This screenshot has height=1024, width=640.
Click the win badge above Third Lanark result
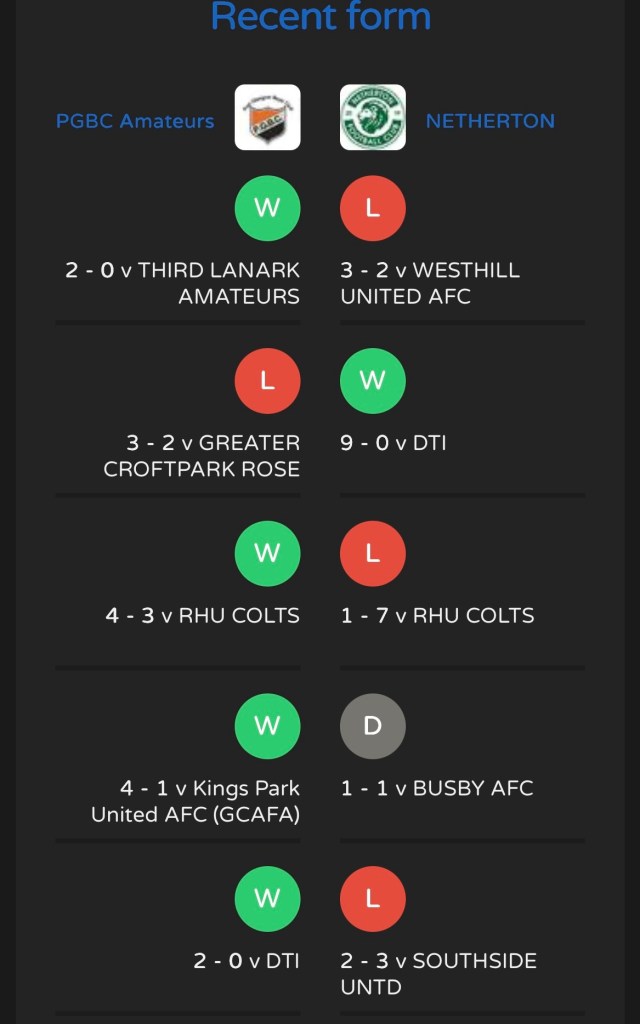[x=267, y=208]
